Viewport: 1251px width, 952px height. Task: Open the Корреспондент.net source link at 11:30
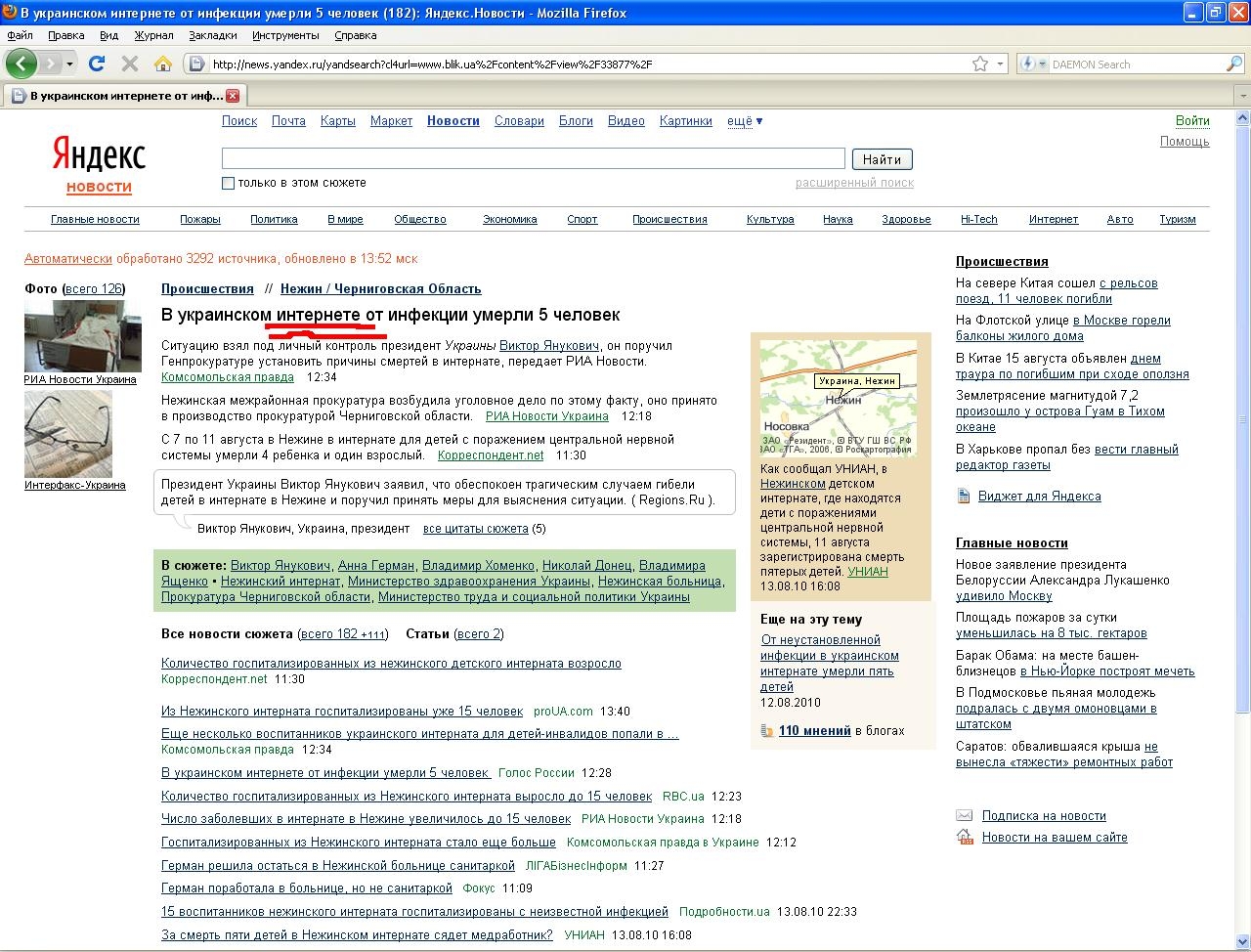click(x=491, y=455)
